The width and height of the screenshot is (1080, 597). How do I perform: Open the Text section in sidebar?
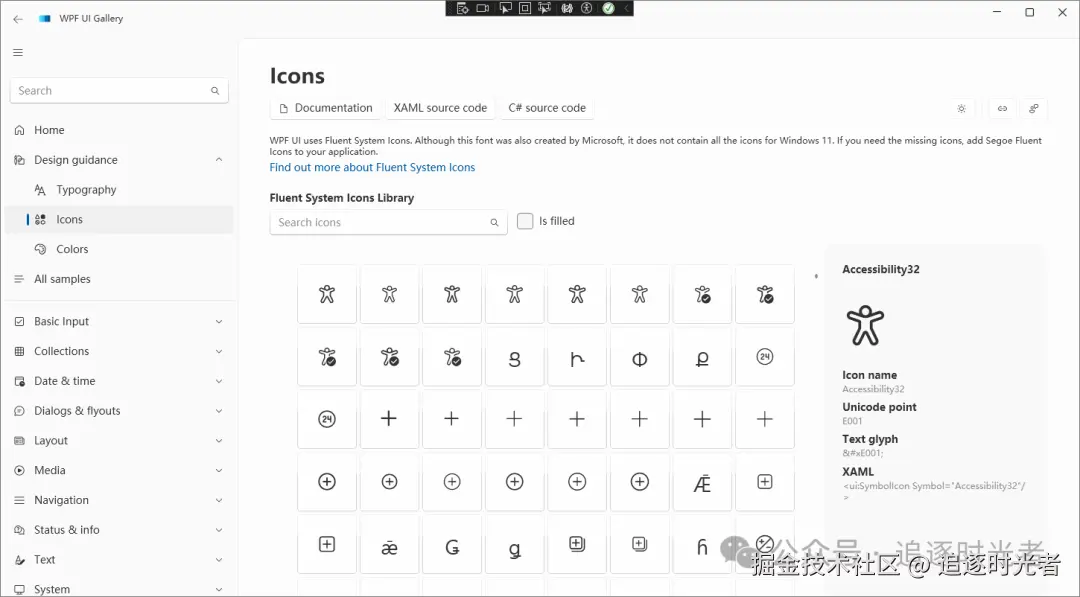[x=118, y=560]
